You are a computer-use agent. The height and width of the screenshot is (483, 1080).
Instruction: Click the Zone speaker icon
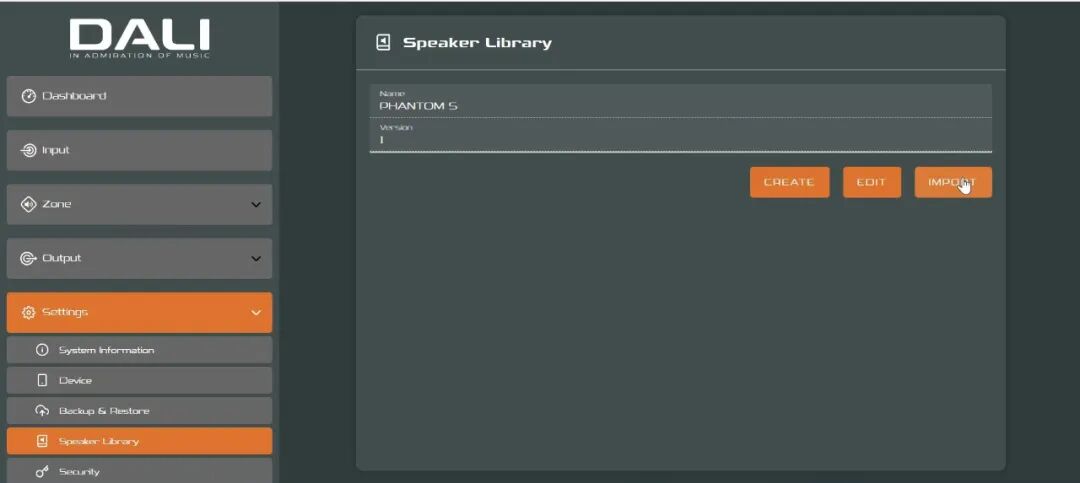tap(28, 204)
